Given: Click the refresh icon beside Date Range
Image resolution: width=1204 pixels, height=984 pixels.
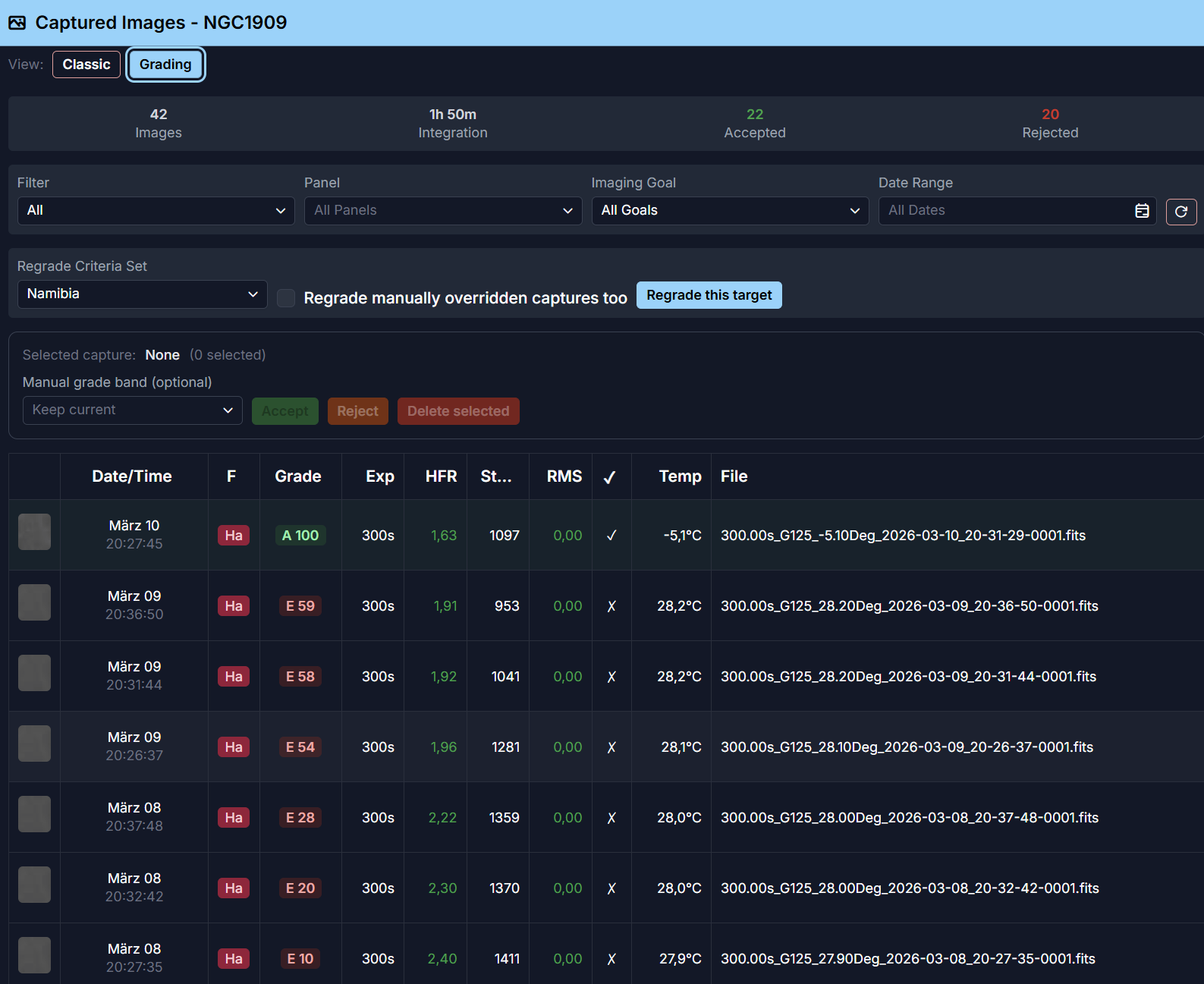Looking at the screenshot, I should 1180,212.
